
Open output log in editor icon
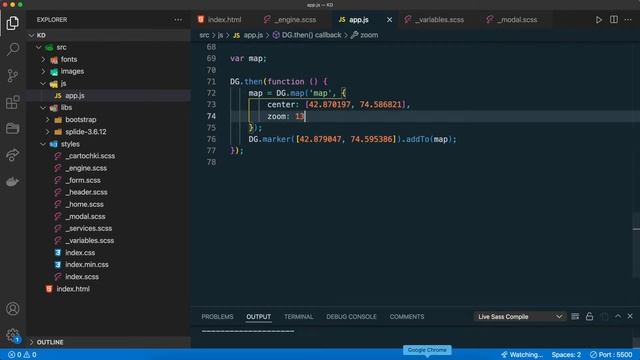(x=604, y=316)
